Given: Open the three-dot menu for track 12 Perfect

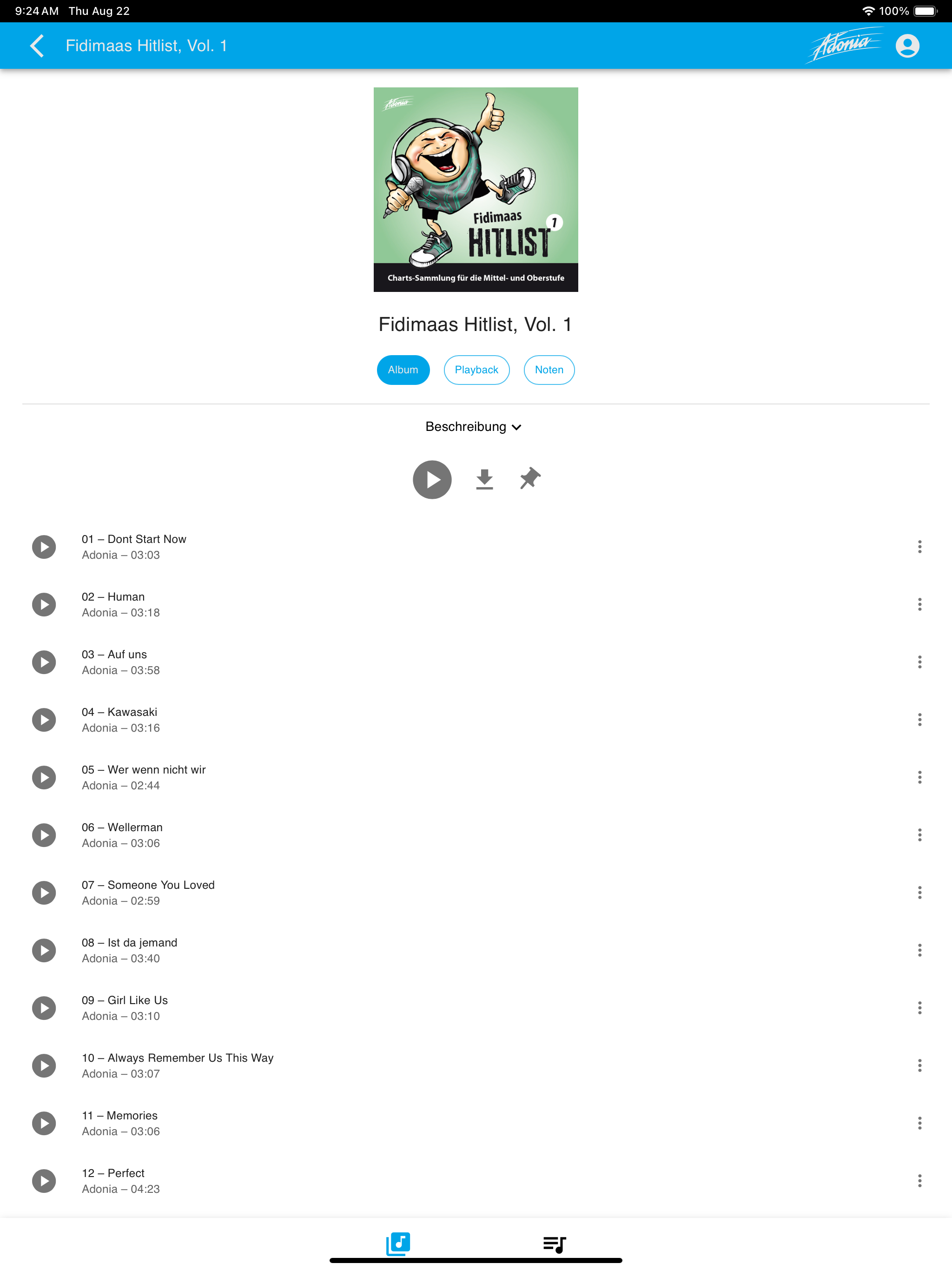Looking at the screenshot, I should pos(920,1180).
